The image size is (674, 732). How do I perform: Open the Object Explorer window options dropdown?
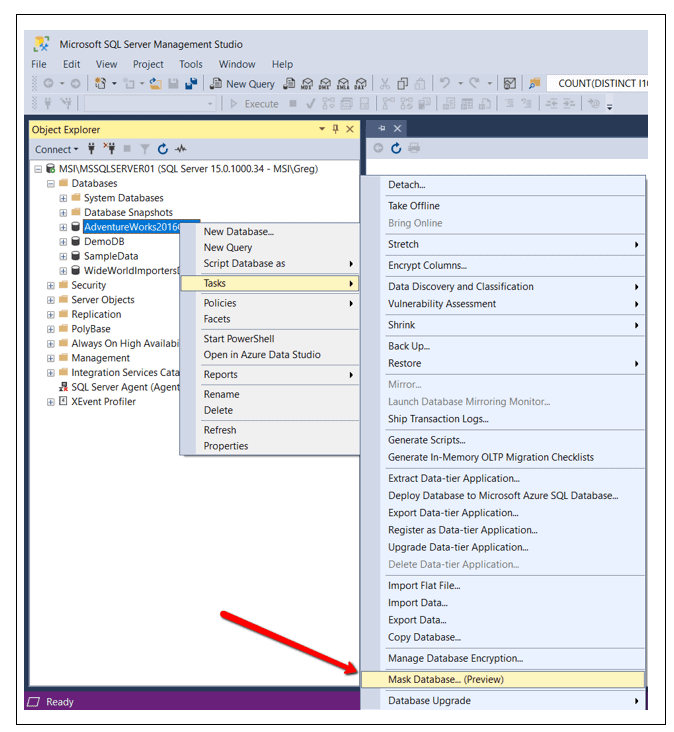(322, 129)
